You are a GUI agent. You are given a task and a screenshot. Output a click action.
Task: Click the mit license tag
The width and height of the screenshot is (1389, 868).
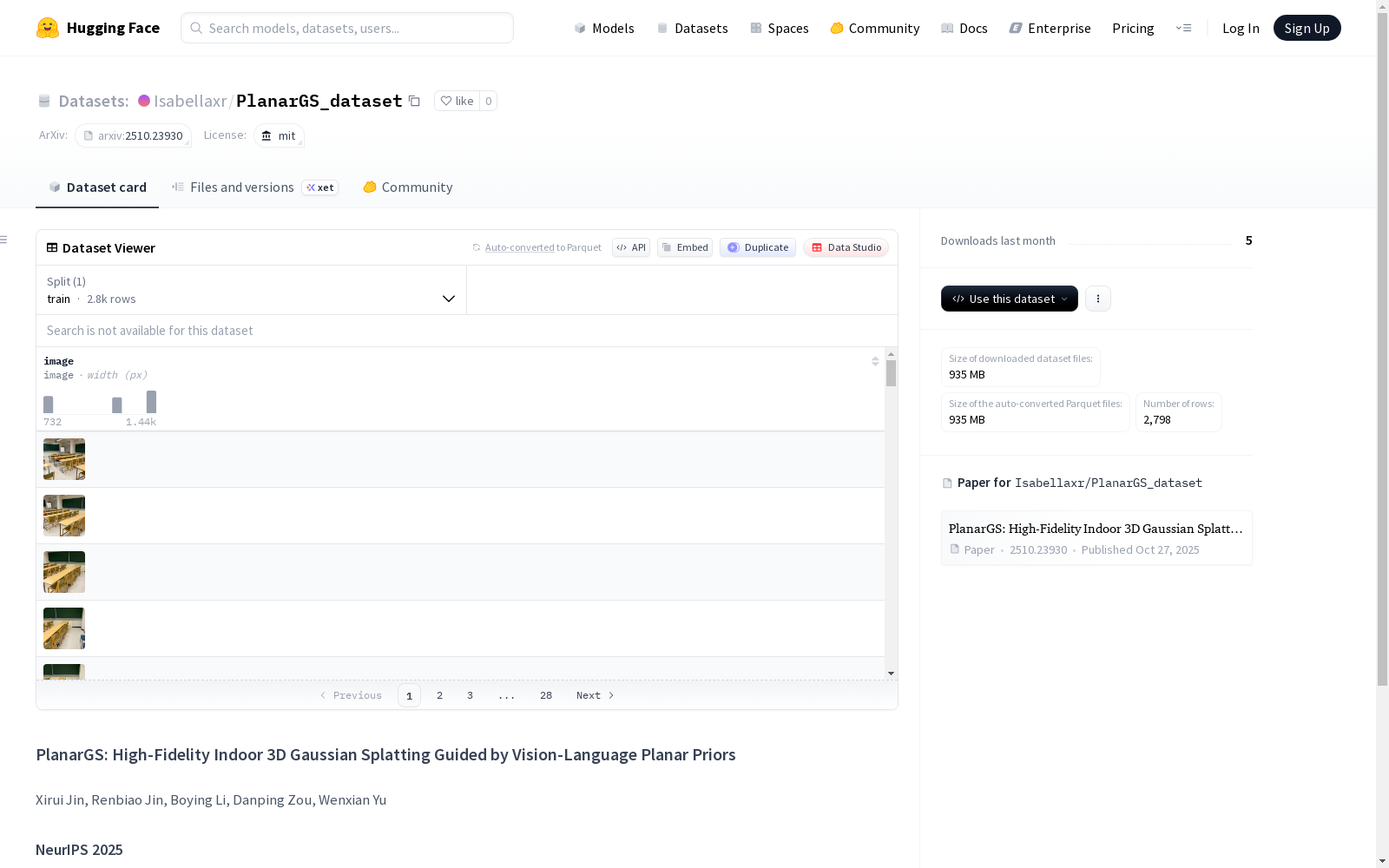click(x=279, y=135)
